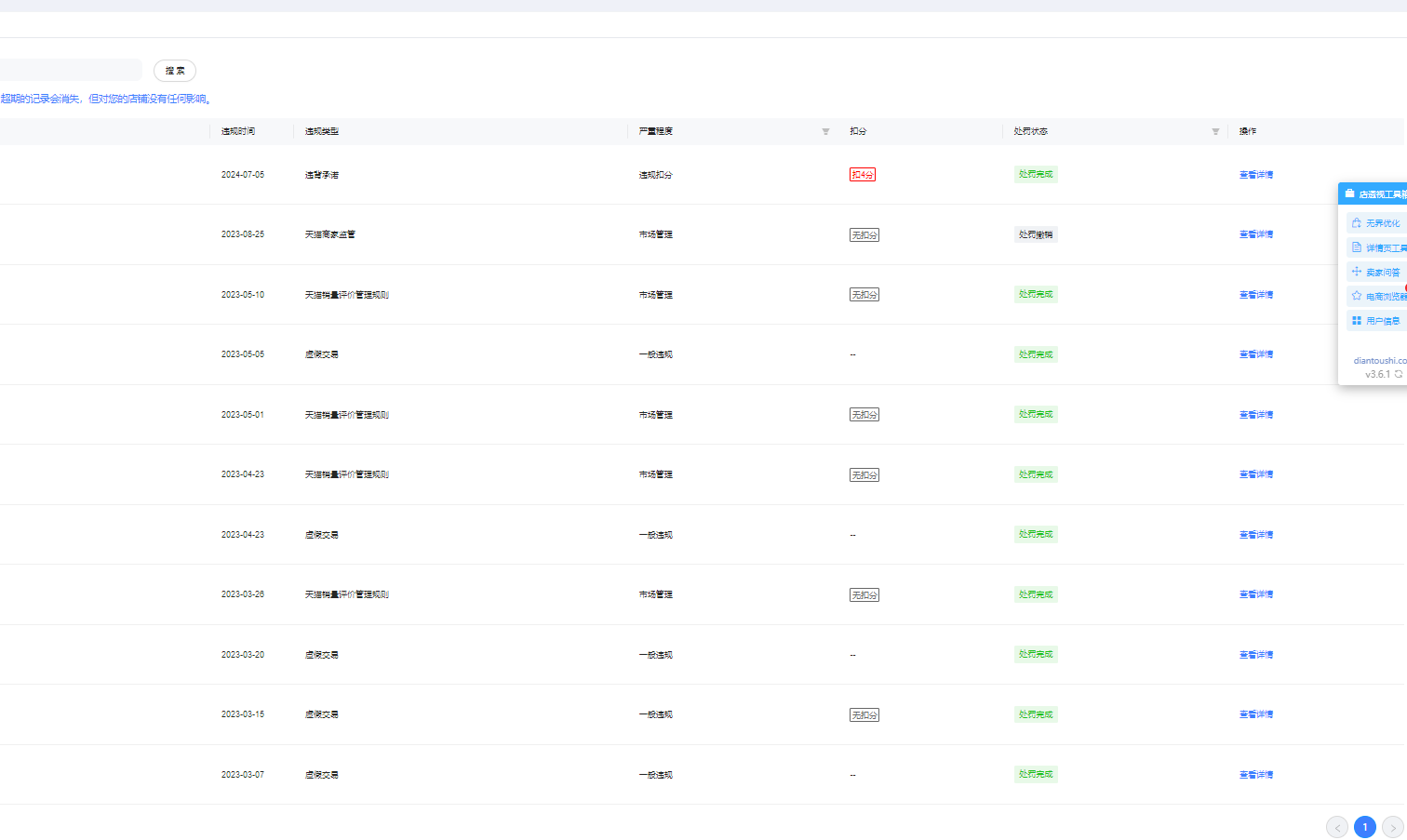The image size is (1407, 840).
Task: Click the refresh icon beside v3.6.1
Action: tap(1399, 374)
